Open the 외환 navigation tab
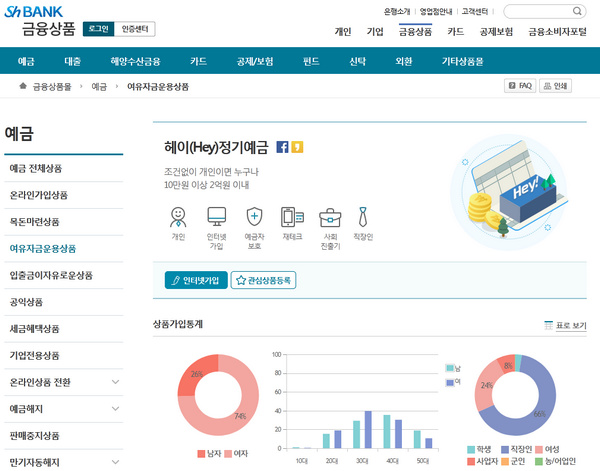The image size is (600, 471). [404, 61]
